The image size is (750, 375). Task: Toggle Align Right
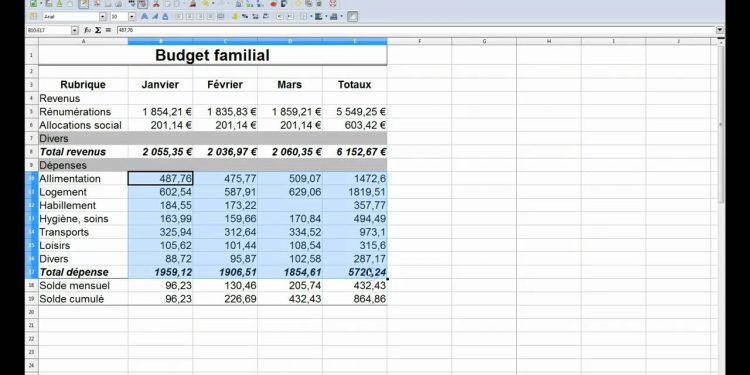[x=200, y=16]
